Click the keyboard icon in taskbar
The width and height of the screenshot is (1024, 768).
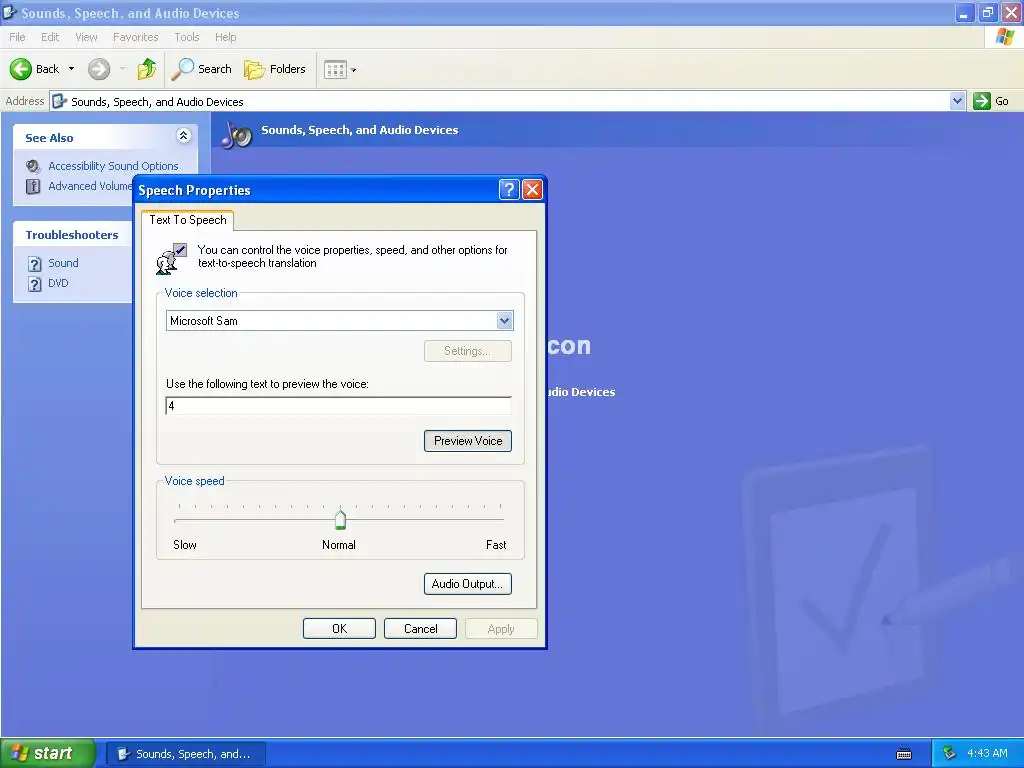click(x=904, y=754)
